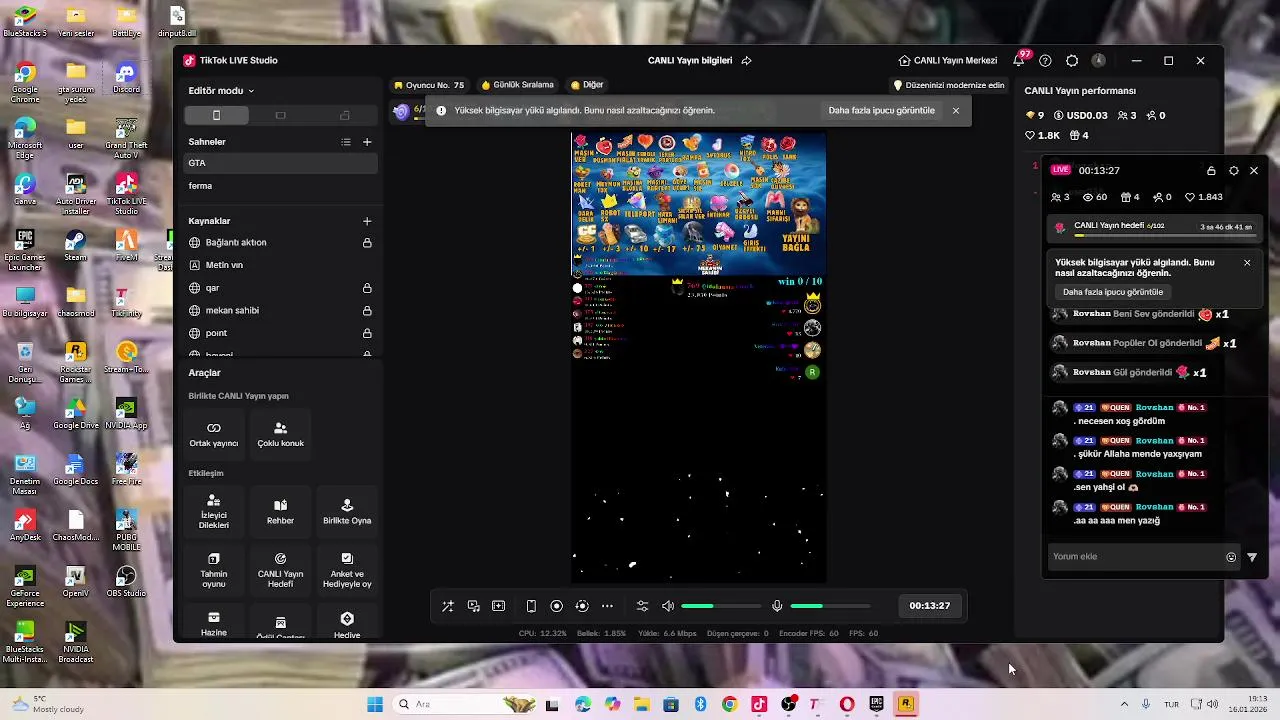Expand the Editör modu dropdown

[x=221, y=91]
